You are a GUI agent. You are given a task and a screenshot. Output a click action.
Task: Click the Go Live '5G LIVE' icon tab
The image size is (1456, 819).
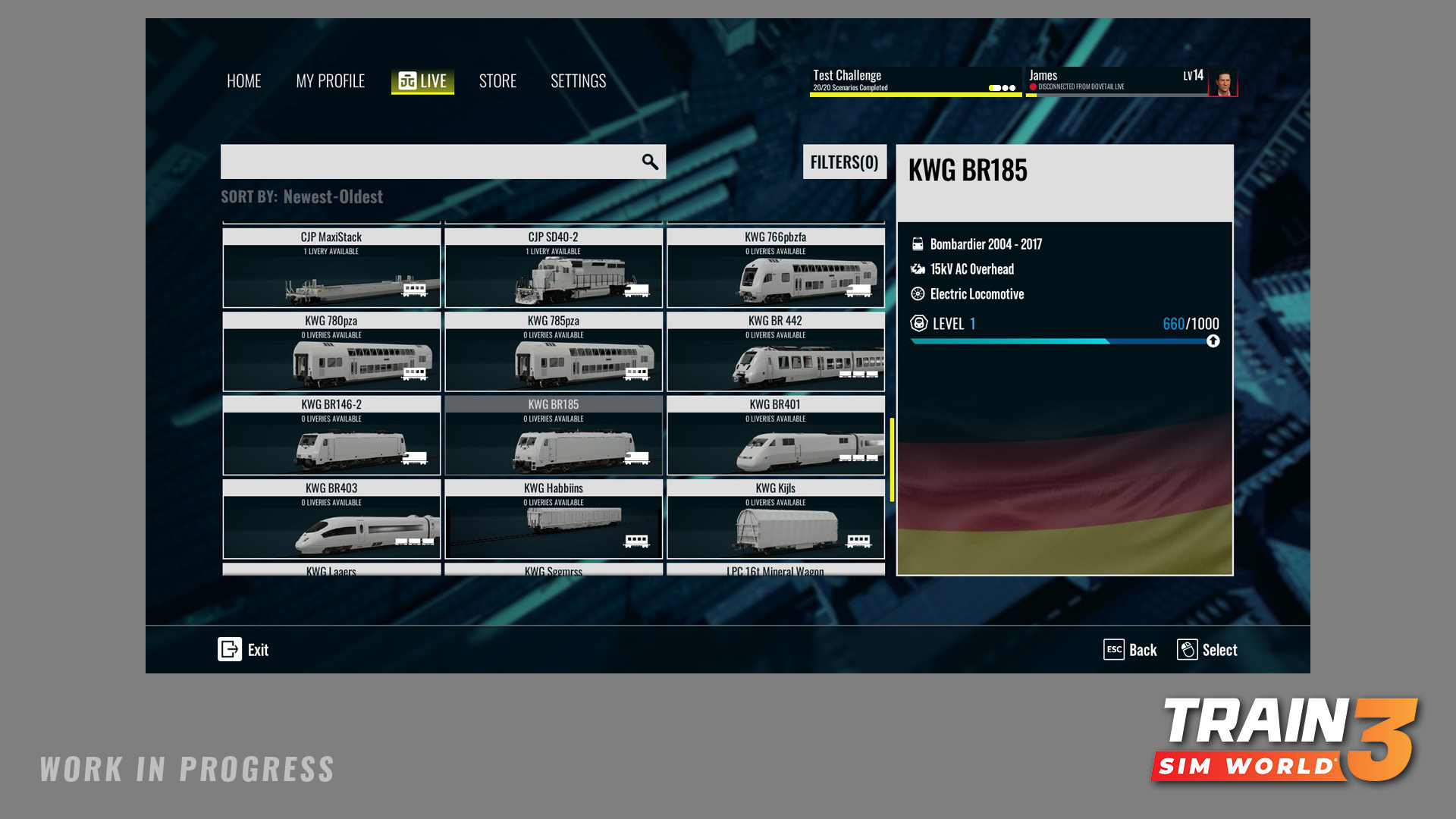tap(421, 80)
